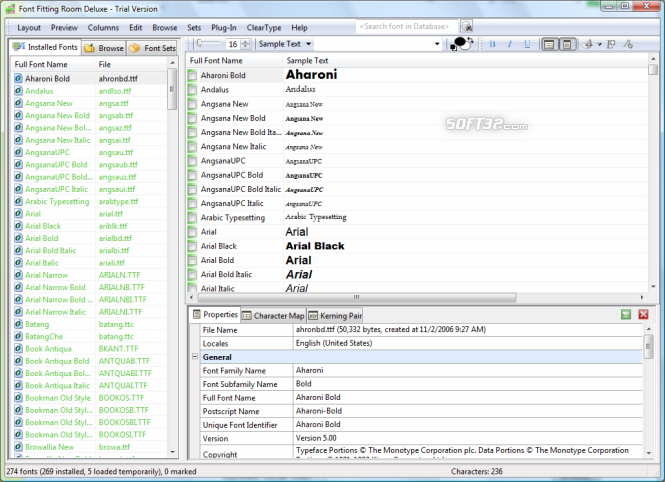Image resolution: width=665 pixels, height=482 pixels.
Task: Open the Preview menu
Action: (64, 28)
